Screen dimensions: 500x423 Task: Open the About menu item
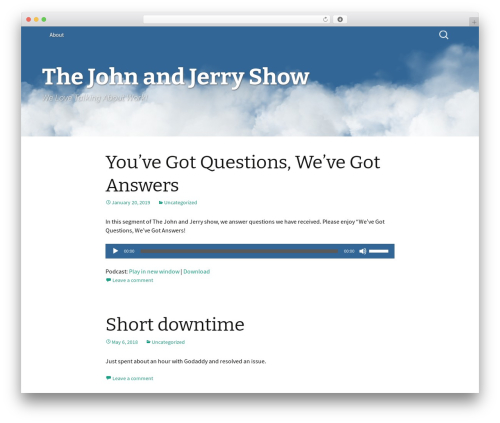click(57, 35)
